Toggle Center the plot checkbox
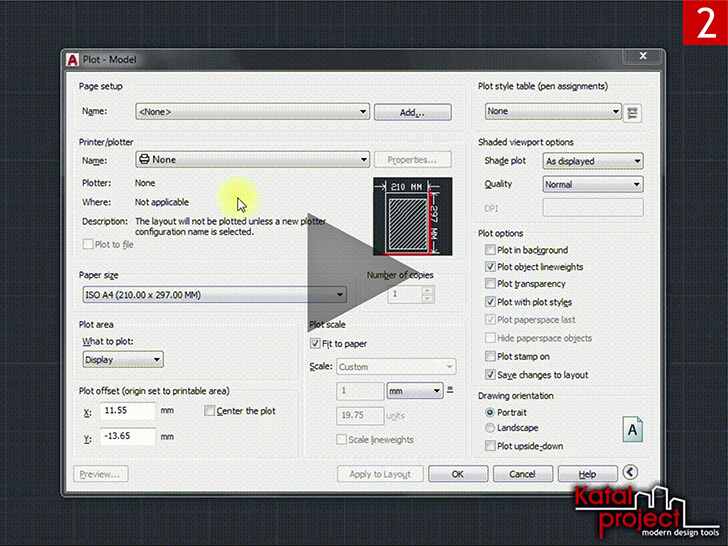 pos(209,410)
